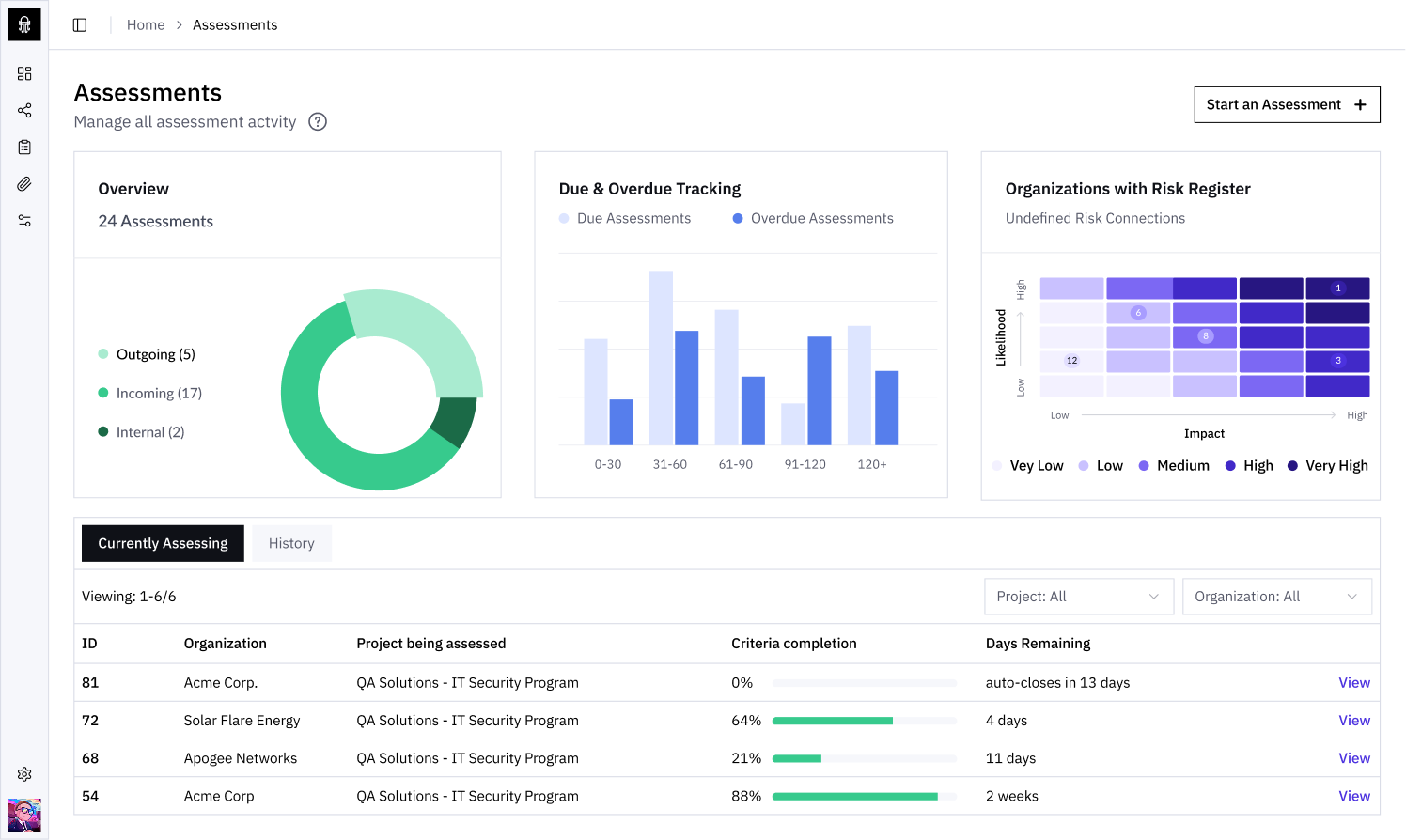The height and width of the screenshot is (840, 1406).
Task: Click the user avatar in the sidebar
Action: pyautogui.click(x=24, y=815)
